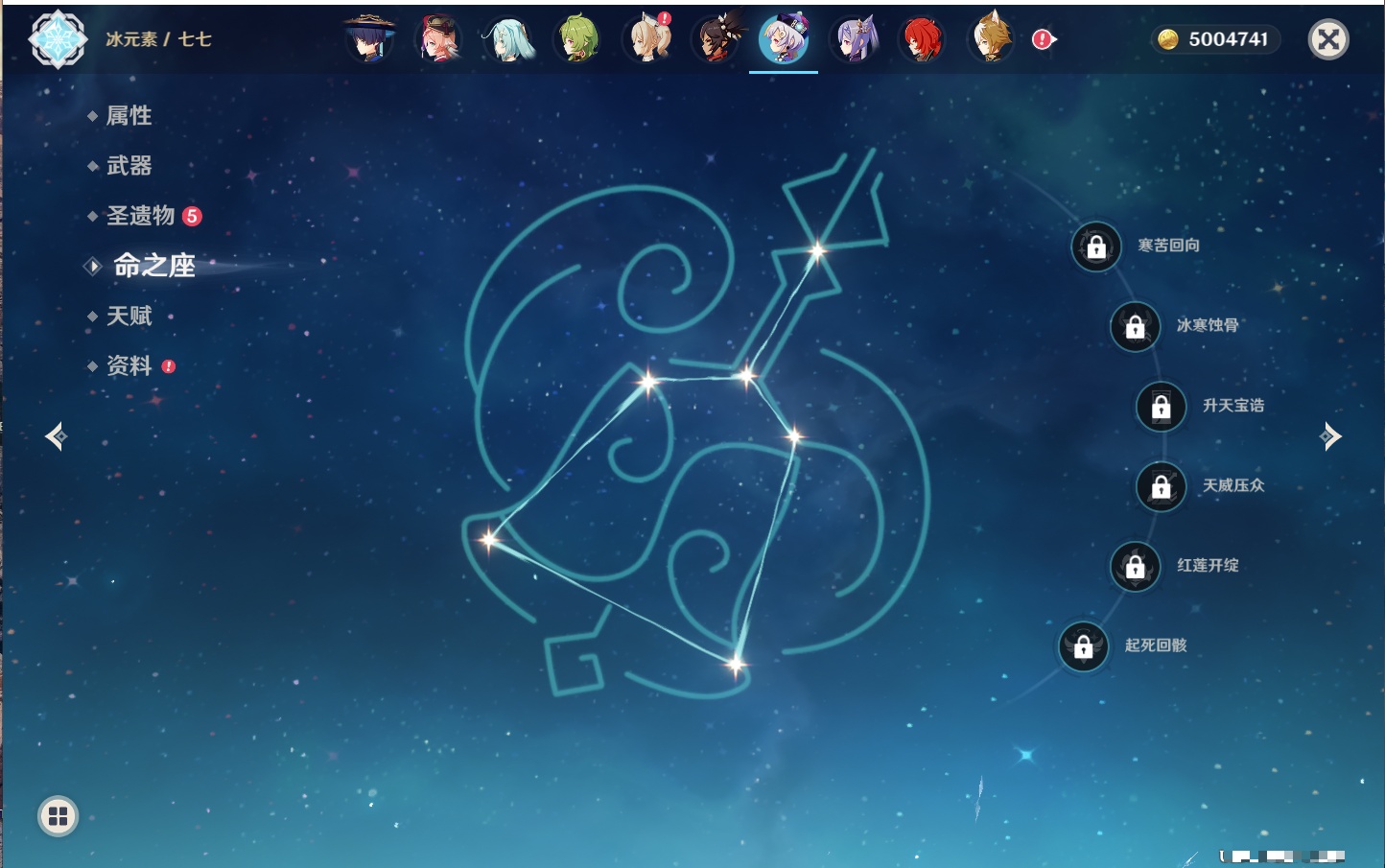The image size is (1385, 868).
Task: Click the lock icon for 天威压众
Action: pos(1161,486)
